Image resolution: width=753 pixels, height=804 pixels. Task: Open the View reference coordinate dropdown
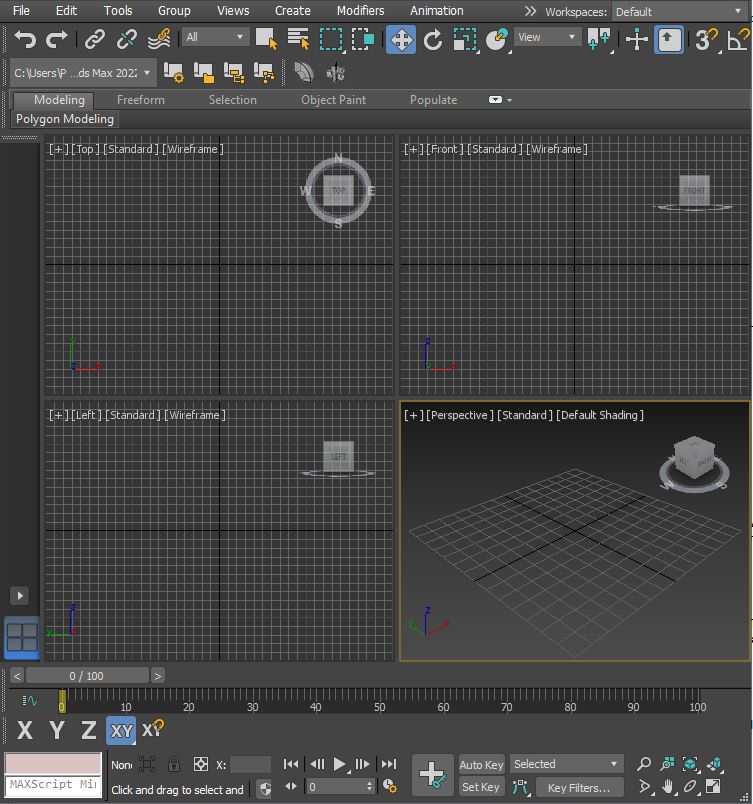[x=546, y=37]
